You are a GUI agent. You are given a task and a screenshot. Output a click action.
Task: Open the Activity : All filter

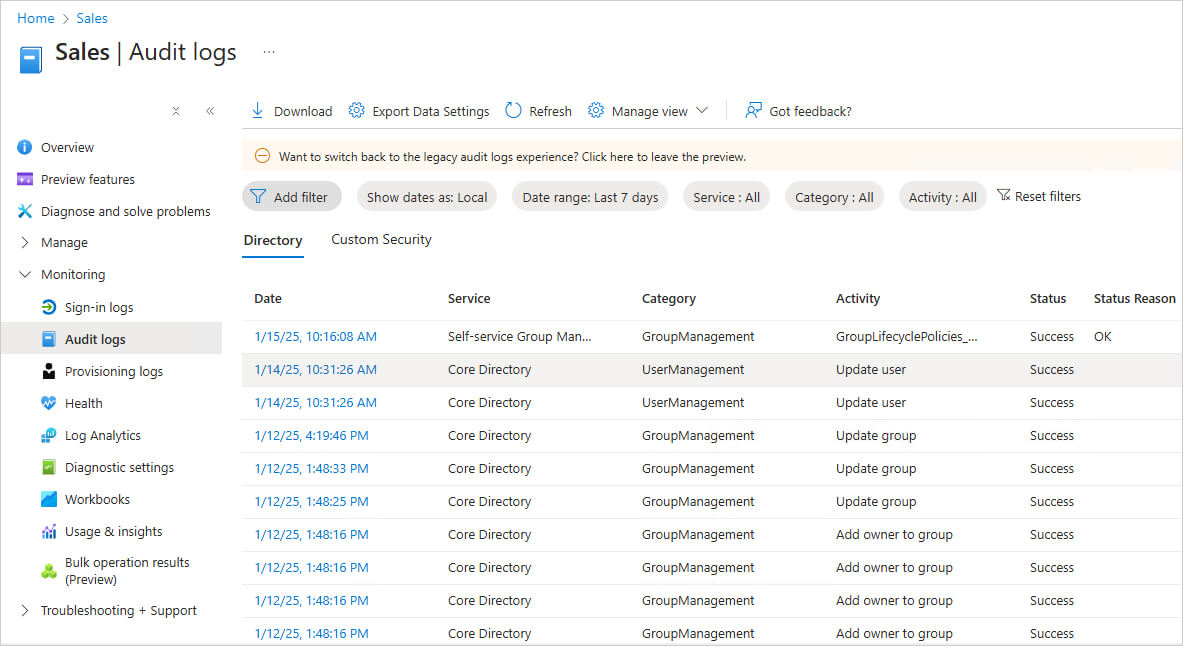942,197
